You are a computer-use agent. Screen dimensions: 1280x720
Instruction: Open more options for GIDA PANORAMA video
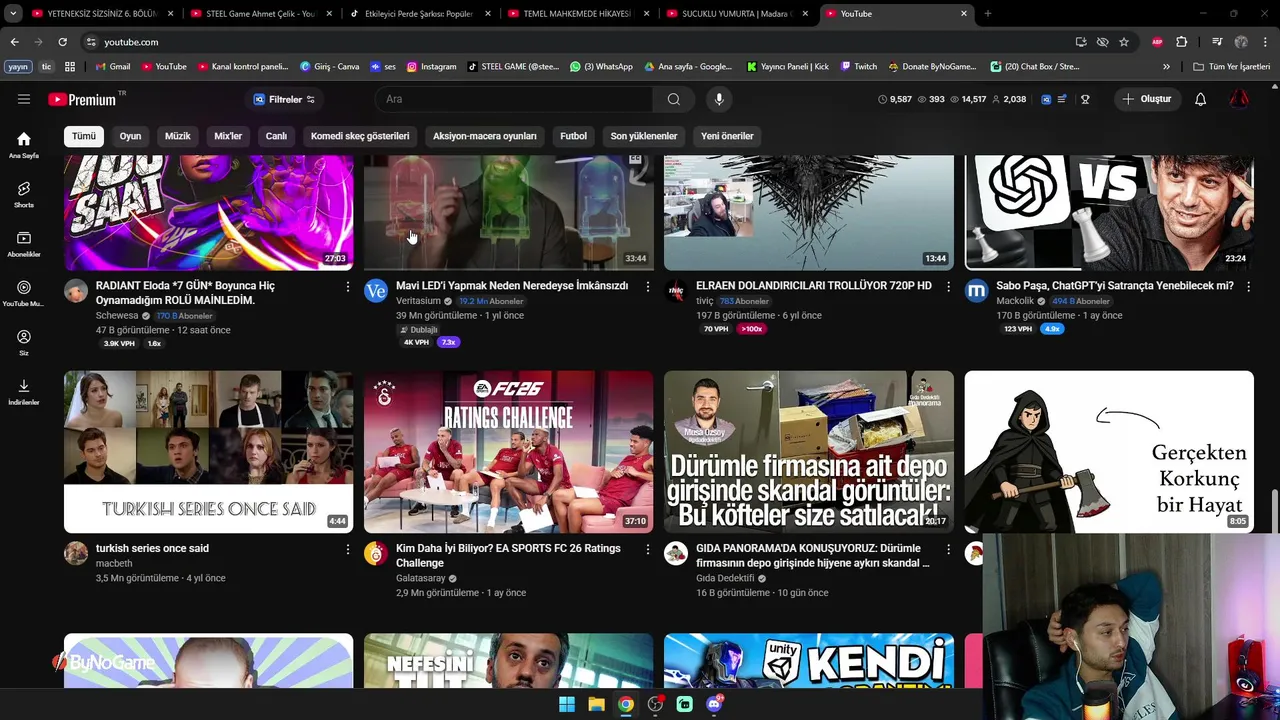pos(948,550)
